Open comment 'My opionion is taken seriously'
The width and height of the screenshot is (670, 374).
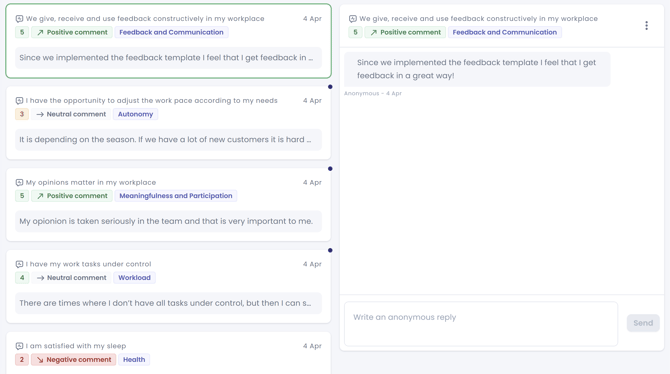point(168,221)
